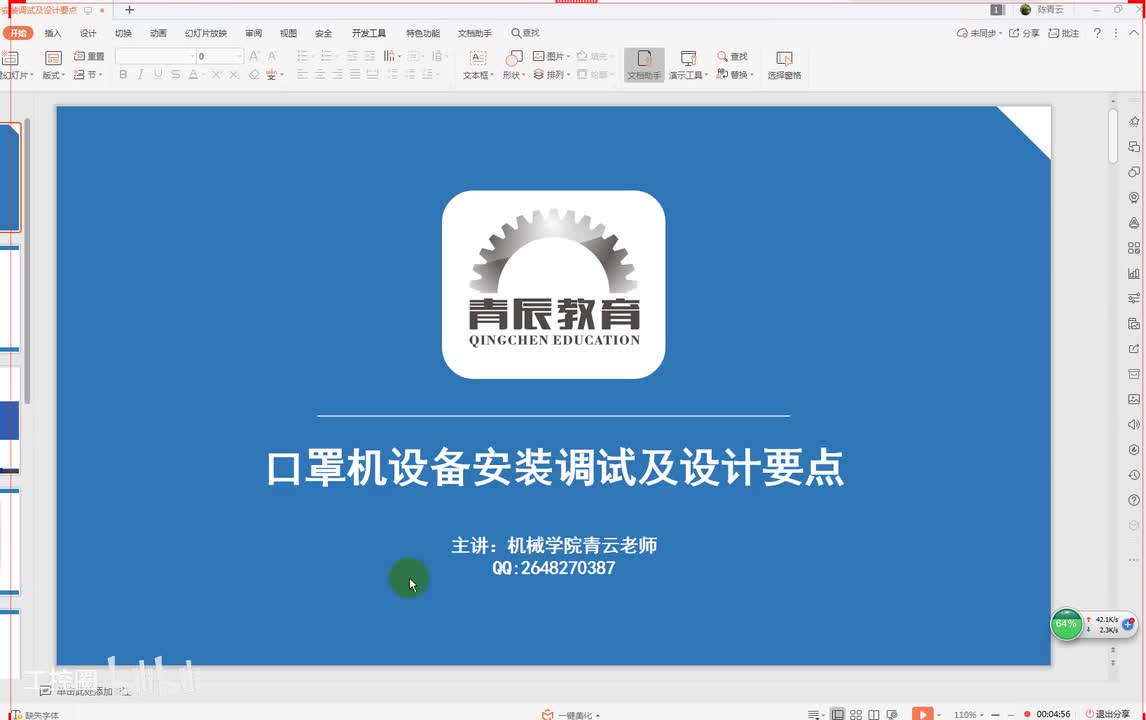Toggle superscript formatting
The image size is (1146, 720).
(216, 75)
